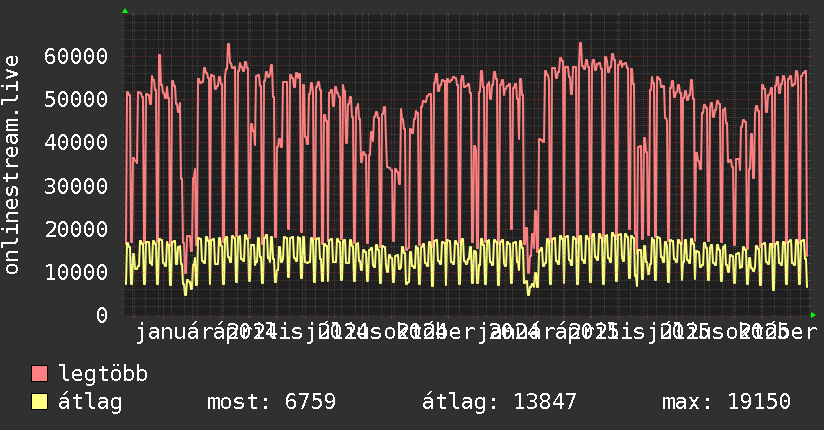Click the most: 6759 statistic

click(x=271, y=402)
